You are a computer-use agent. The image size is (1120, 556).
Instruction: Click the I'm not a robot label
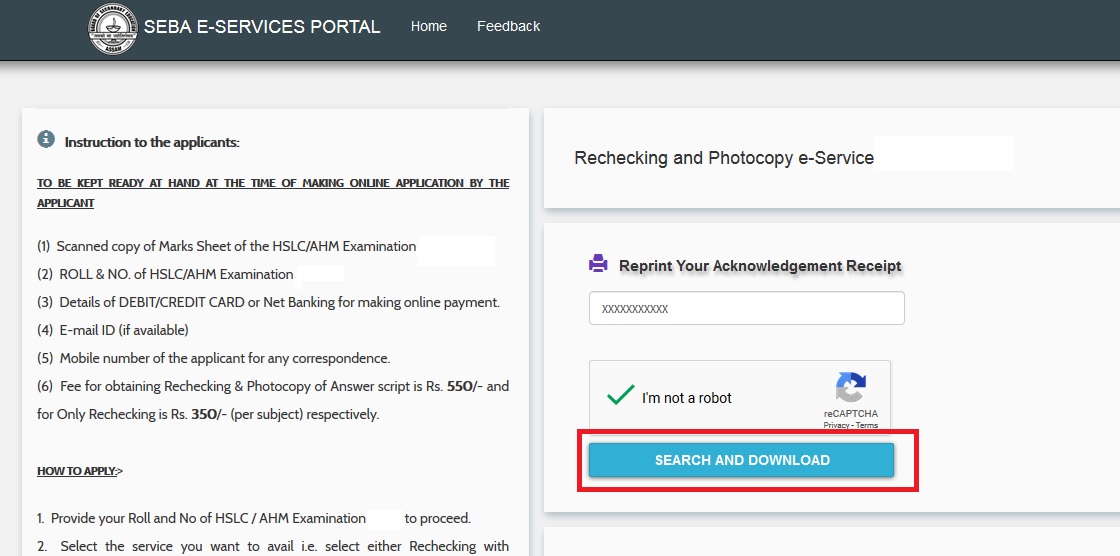(x=686, y=398)
